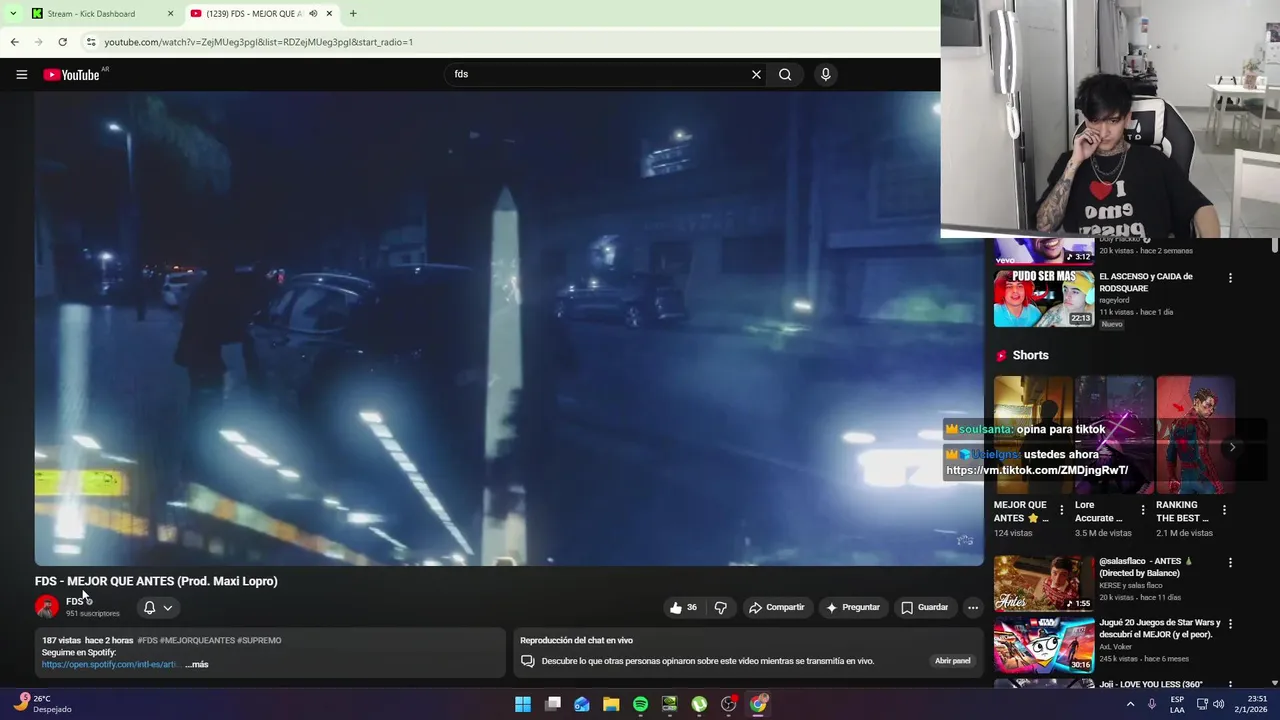Reload the YouTube page
Screen dimensions: 1280x720
62,42
